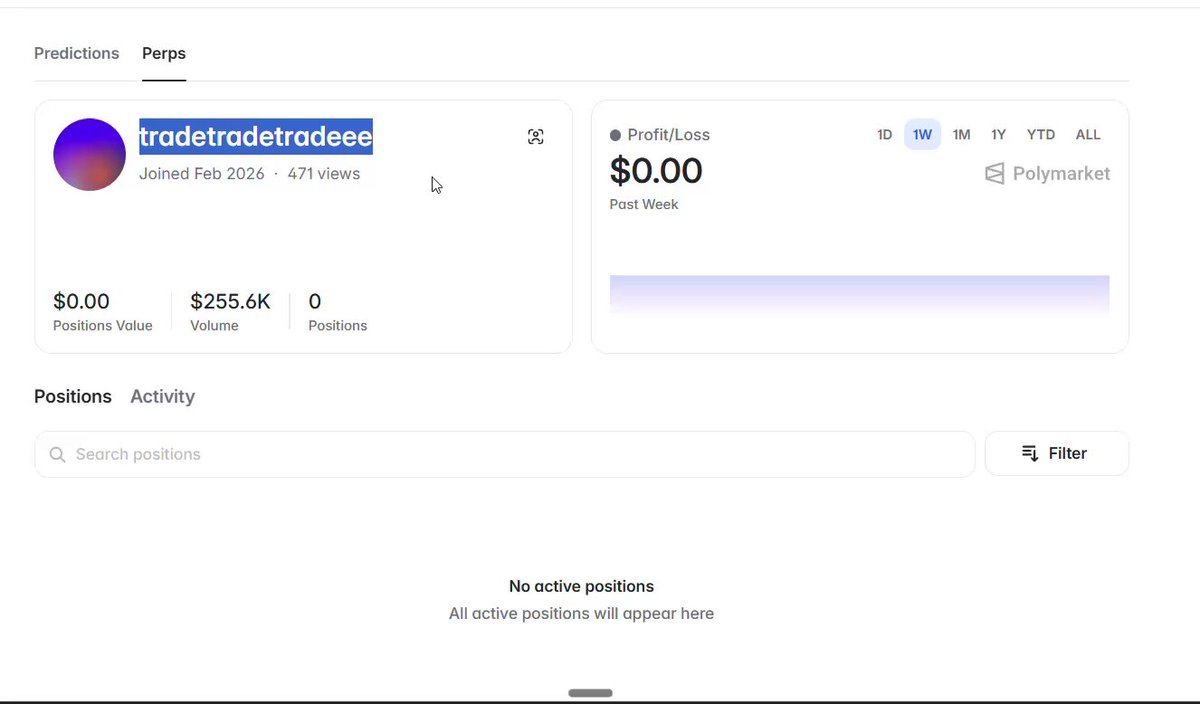This screenshot has width=1200, height=704.
Task: Select the ALL time range
Action: point(1088,134)
